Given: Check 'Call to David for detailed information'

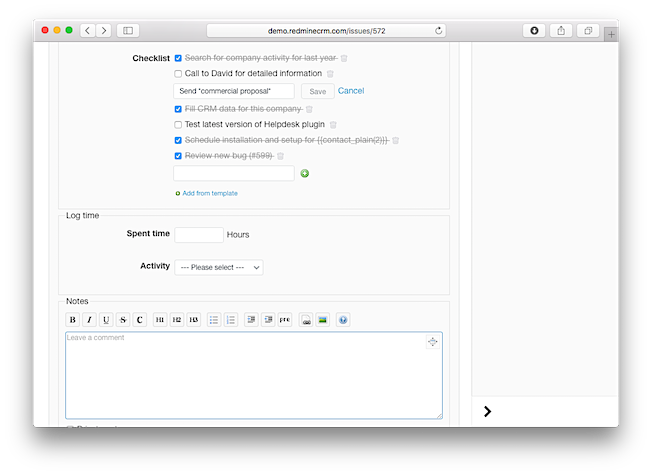Looking at the screenshot, I should pos(178,74).
